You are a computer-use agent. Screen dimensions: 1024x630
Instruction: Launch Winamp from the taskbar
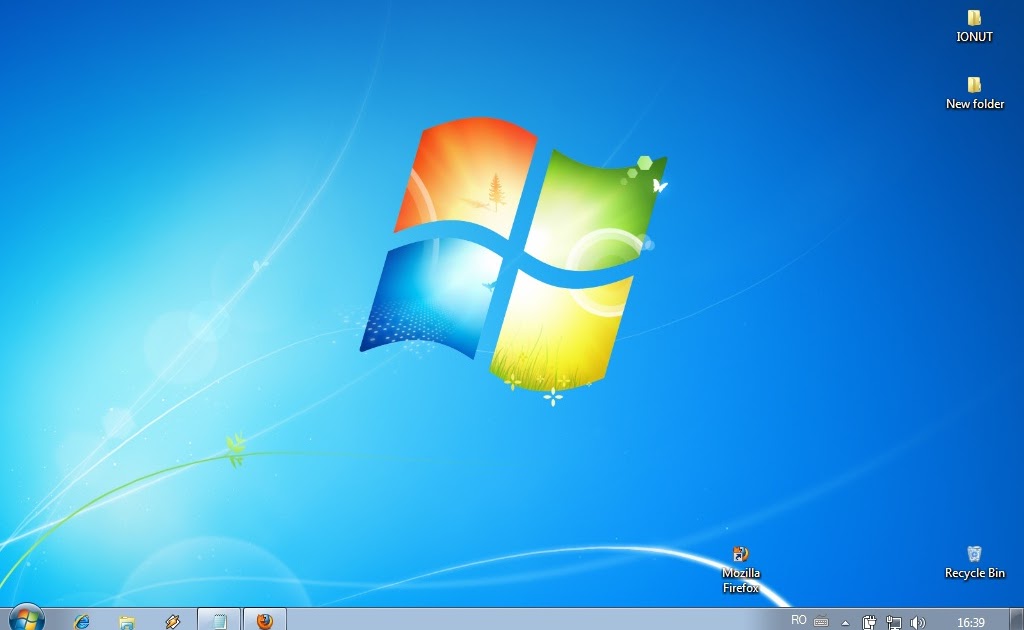pos(172,620)
